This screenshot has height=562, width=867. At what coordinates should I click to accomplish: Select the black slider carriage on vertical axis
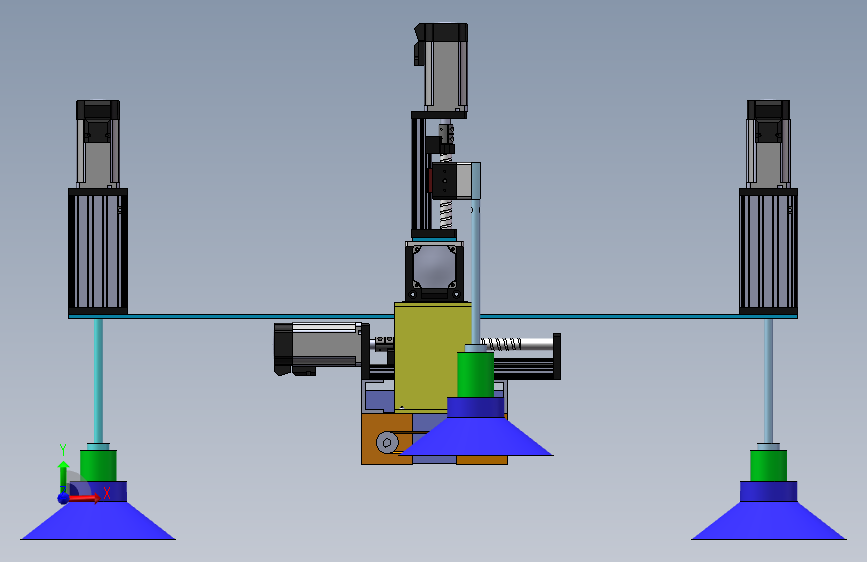point(444,180)
